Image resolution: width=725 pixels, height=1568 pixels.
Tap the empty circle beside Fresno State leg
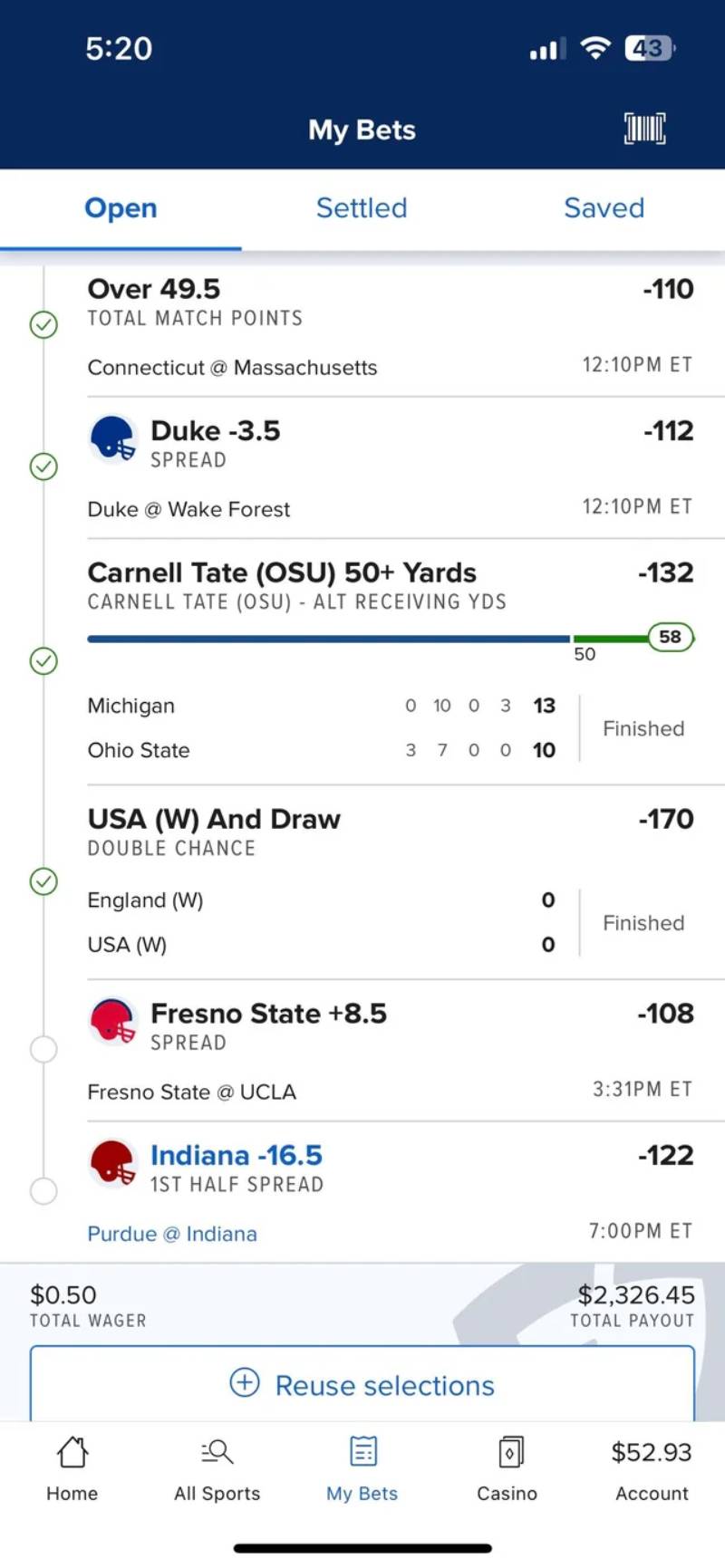coord(43,1050)
